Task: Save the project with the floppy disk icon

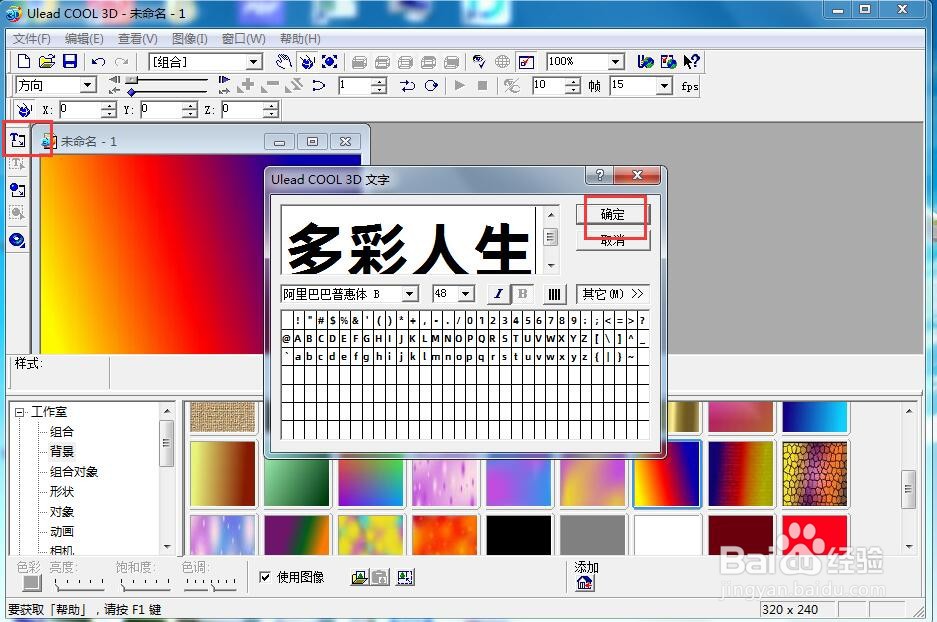Action: [x=70, y=61]
